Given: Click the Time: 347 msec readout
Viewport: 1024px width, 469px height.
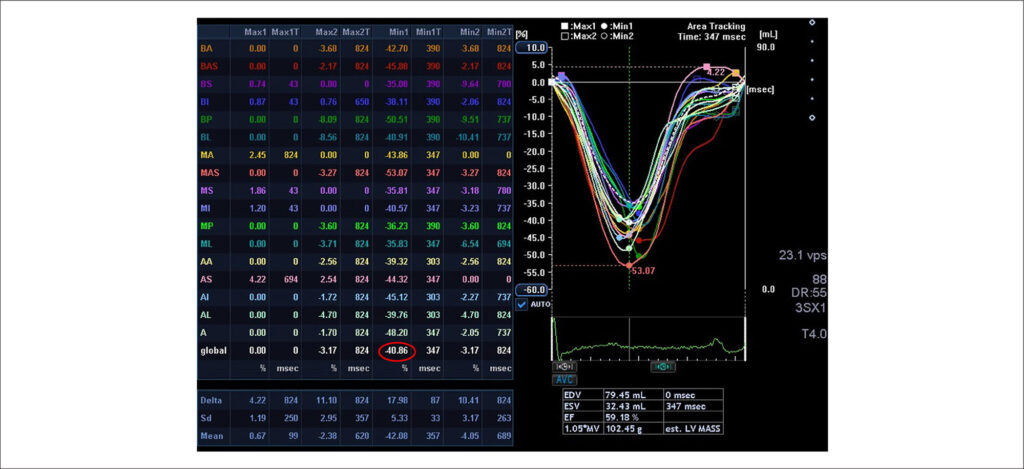Looking at the screenshot, I should pyautogui.click(x=711, y=37).
